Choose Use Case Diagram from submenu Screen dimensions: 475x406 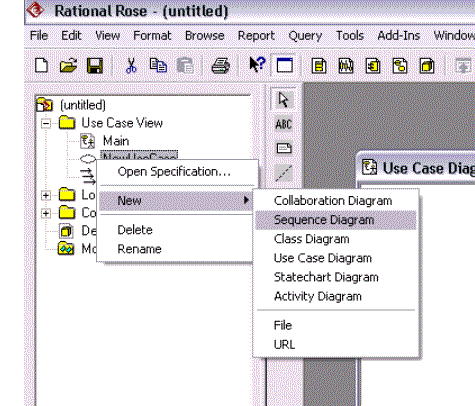pyautogui.click(x=336, y=258)
